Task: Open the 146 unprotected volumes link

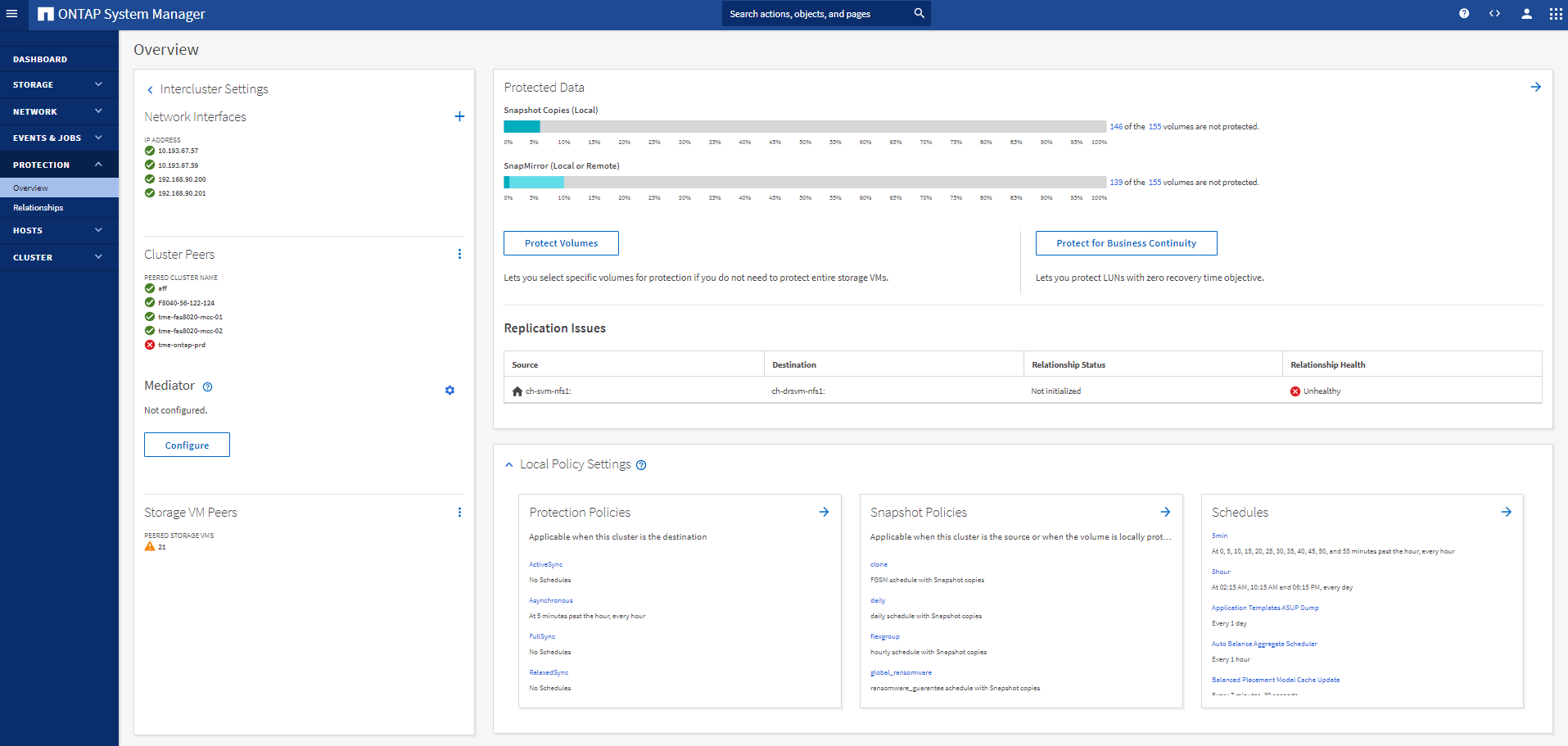Action: pos(1116,127)
